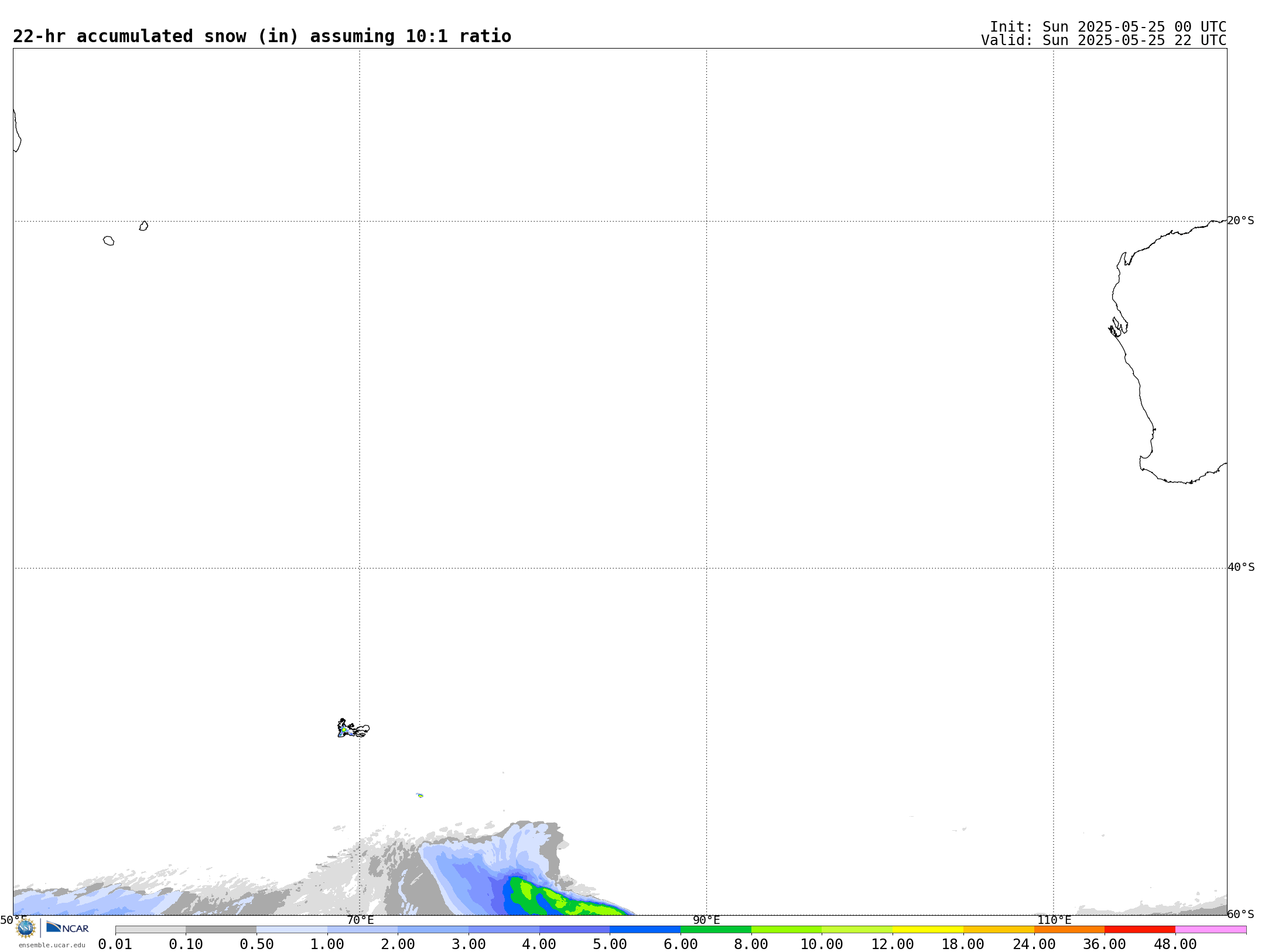Click the yellow 12.00 colorbar swatch

(x=928, y=930)
